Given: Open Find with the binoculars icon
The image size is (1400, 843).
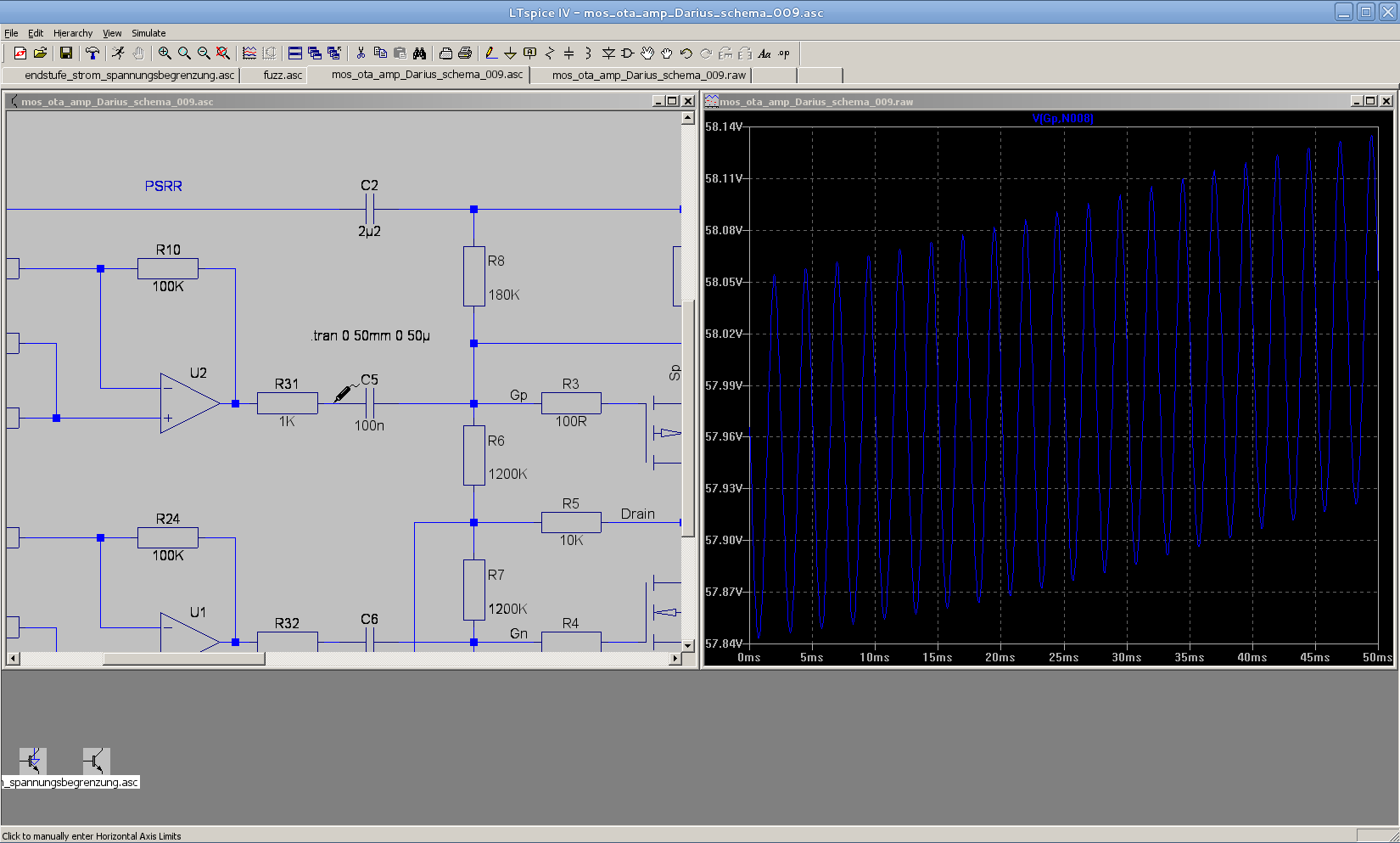Looking at the screenshot, I should point(419,53).
